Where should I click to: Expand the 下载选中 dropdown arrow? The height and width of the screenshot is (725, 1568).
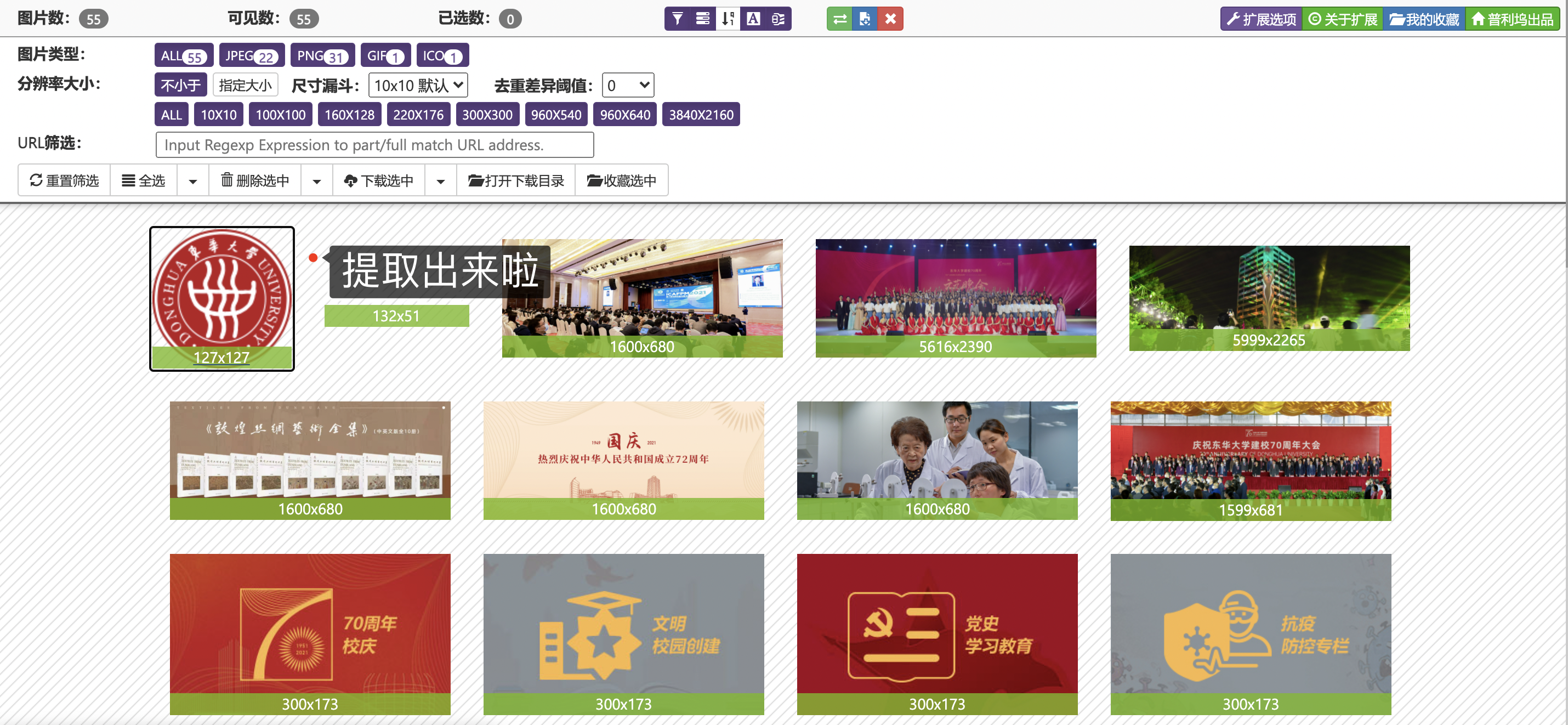(x=441, y=181)
